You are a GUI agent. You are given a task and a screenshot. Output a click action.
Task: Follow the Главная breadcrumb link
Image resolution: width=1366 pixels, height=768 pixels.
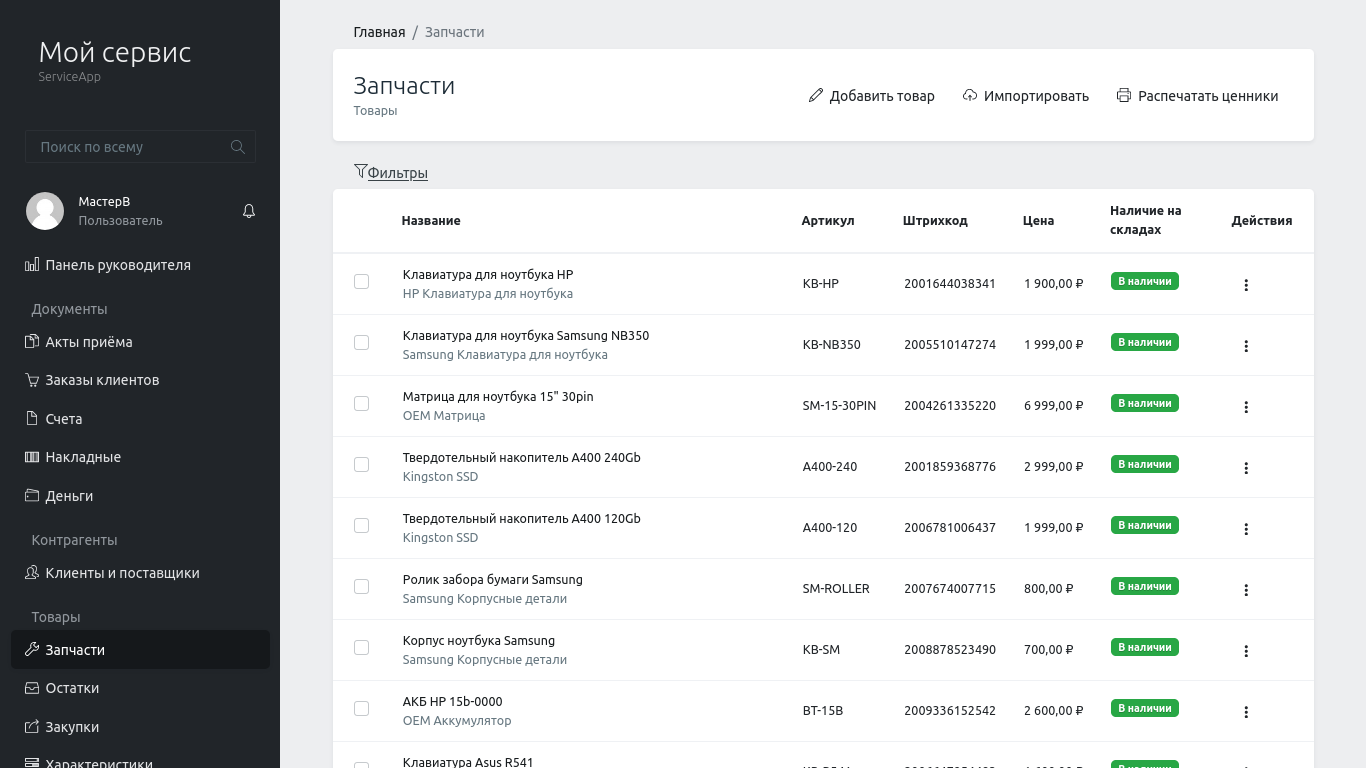(379, 32)
